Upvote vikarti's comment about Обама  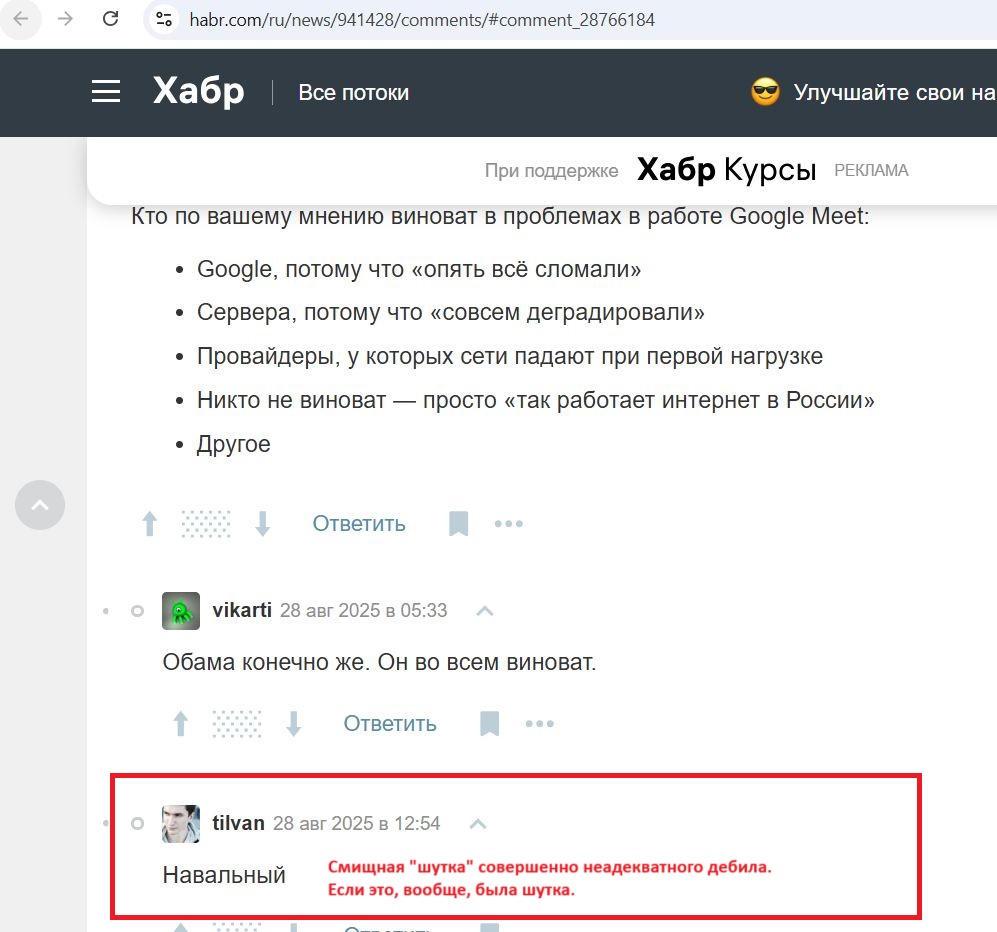(x=181, y=724)
